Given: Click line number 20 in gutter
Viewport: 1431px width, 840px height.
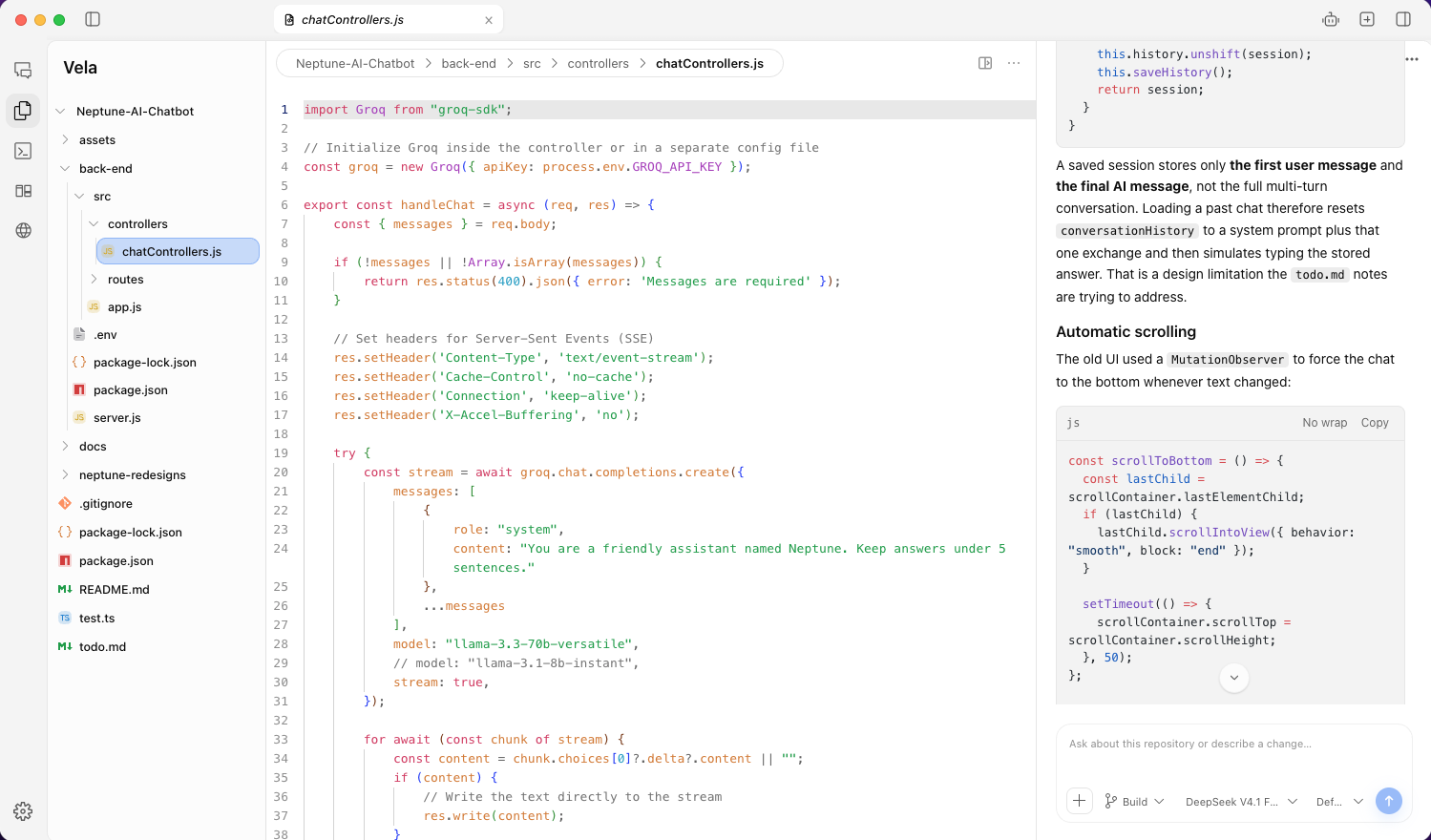Looking at the screenshot, I should point(281,472).
